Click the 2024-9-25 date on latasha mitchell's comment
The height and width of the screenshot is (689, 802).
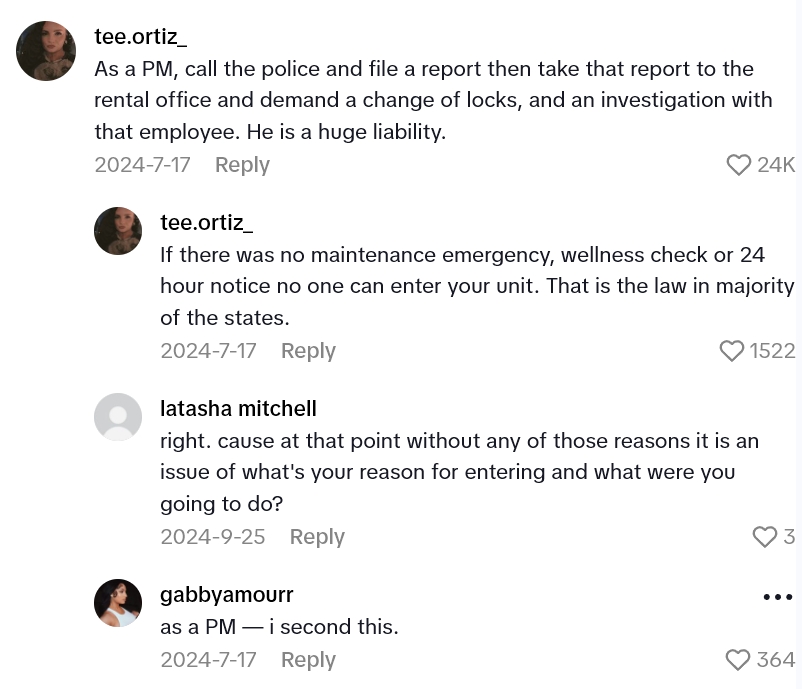coord(212,536)
